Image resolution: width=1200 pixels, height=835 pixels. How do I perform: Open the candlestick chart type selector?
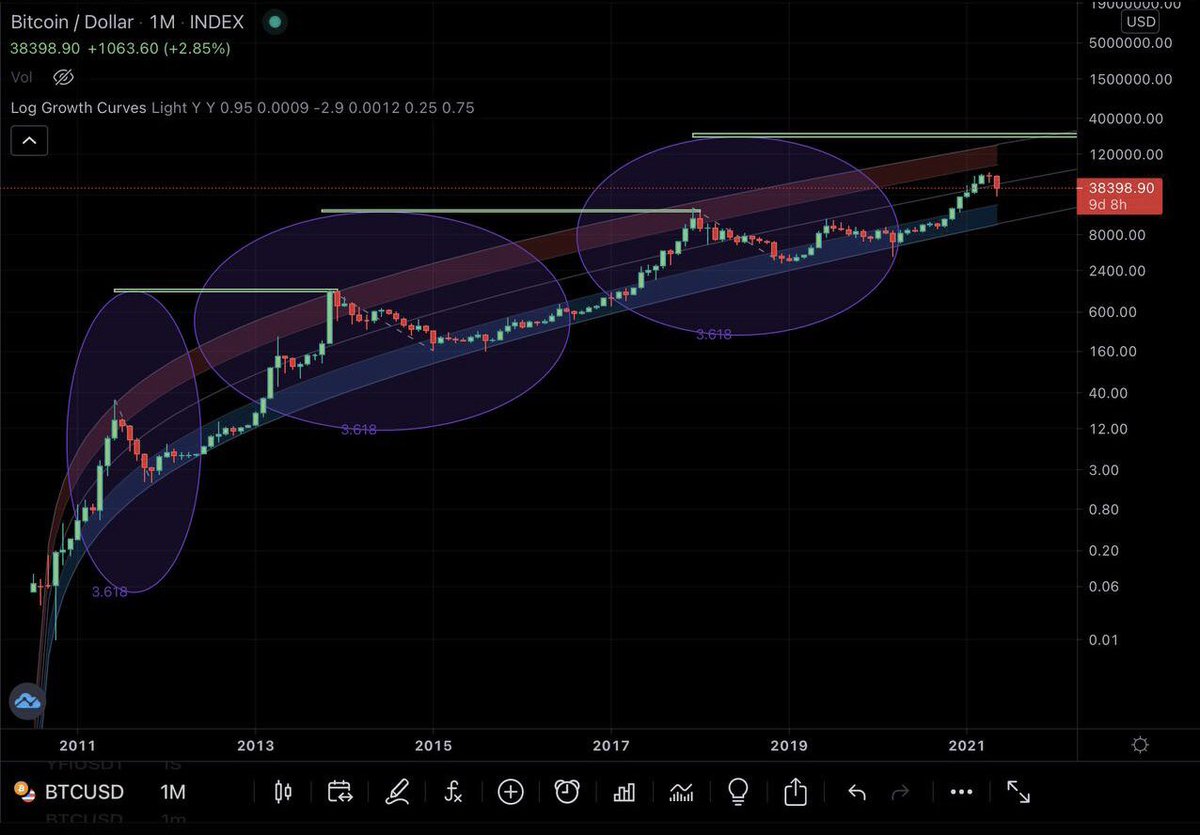pyautogui.click(x=283, y=793)
